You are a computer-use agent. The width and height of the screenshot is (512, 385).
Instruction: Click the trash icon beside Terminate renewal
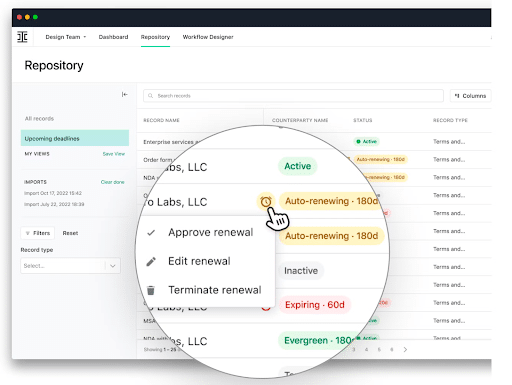151,290
